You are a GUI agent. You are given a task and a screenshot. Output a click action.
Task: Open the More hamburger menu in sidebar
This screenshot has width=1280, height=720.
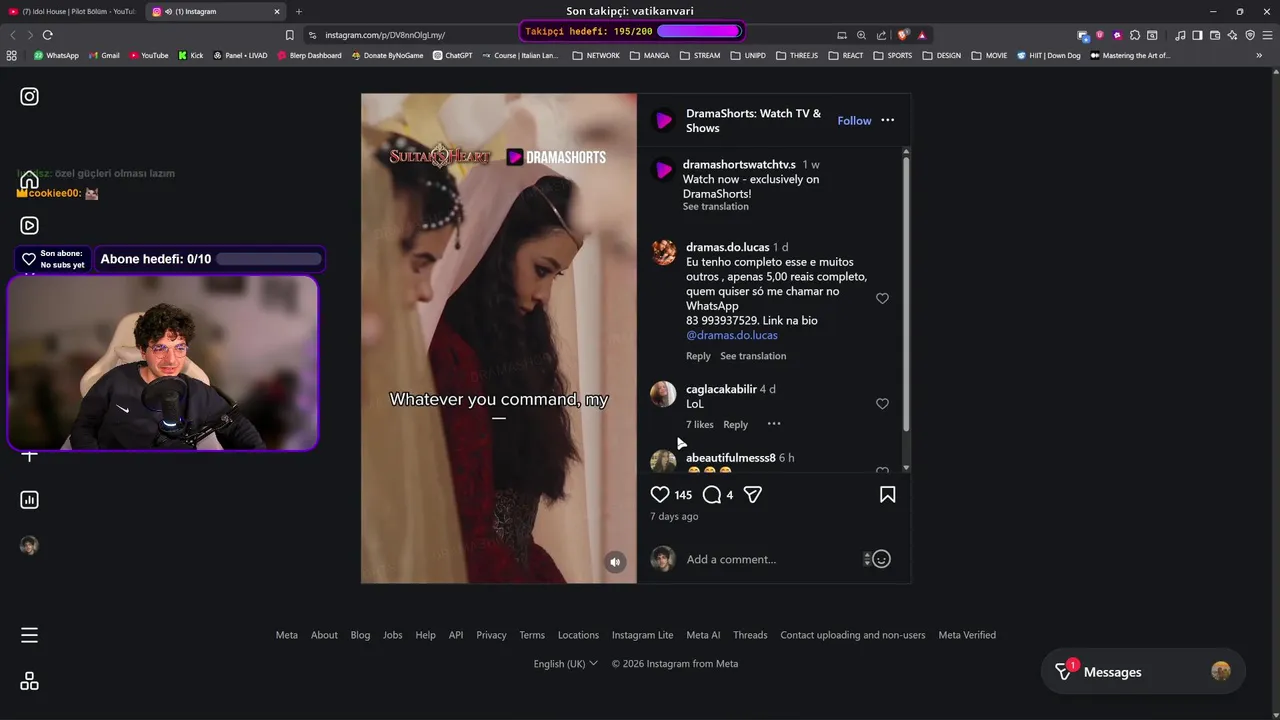tap(30, 635)
